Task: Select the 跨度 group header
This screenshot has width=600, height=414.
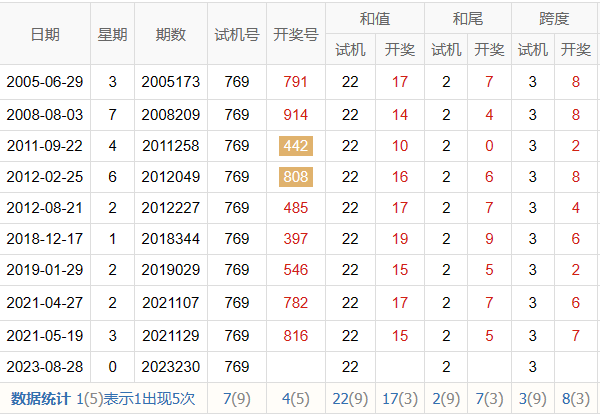Action: pos(554,18)
